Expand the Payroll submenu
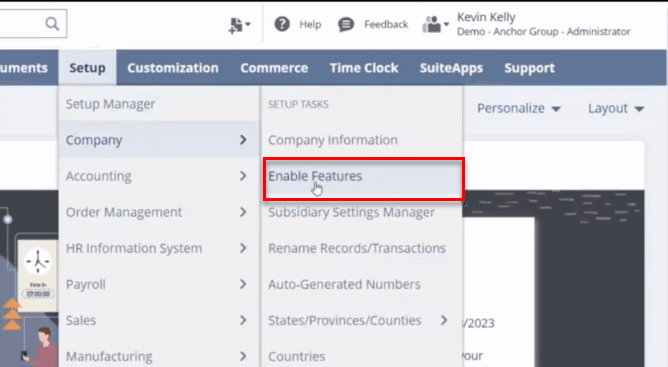Viewport: 668px width, 367px height. (159, 284)
